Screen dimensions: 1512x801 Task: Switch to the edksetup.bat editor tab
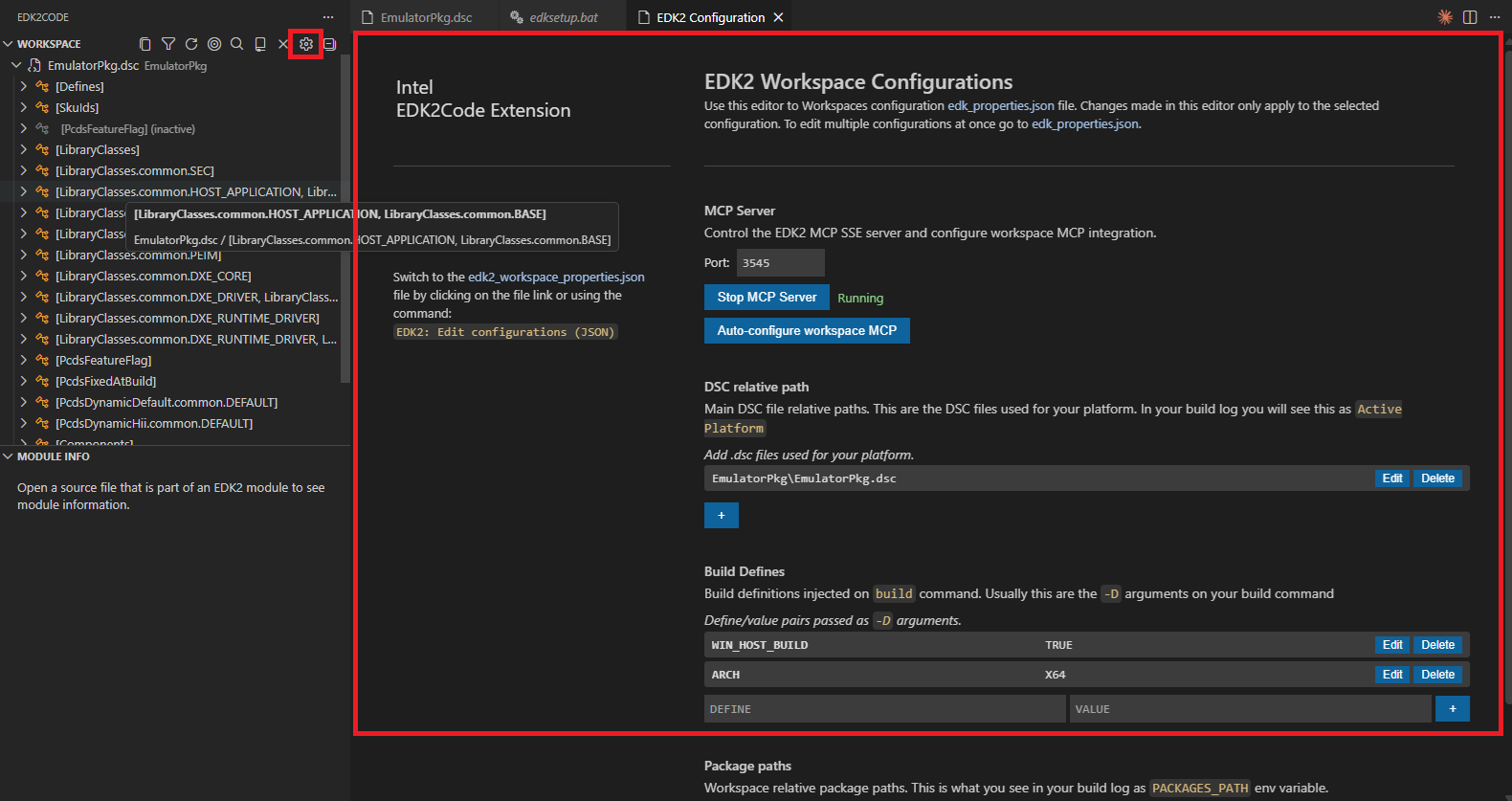(563, 17)
